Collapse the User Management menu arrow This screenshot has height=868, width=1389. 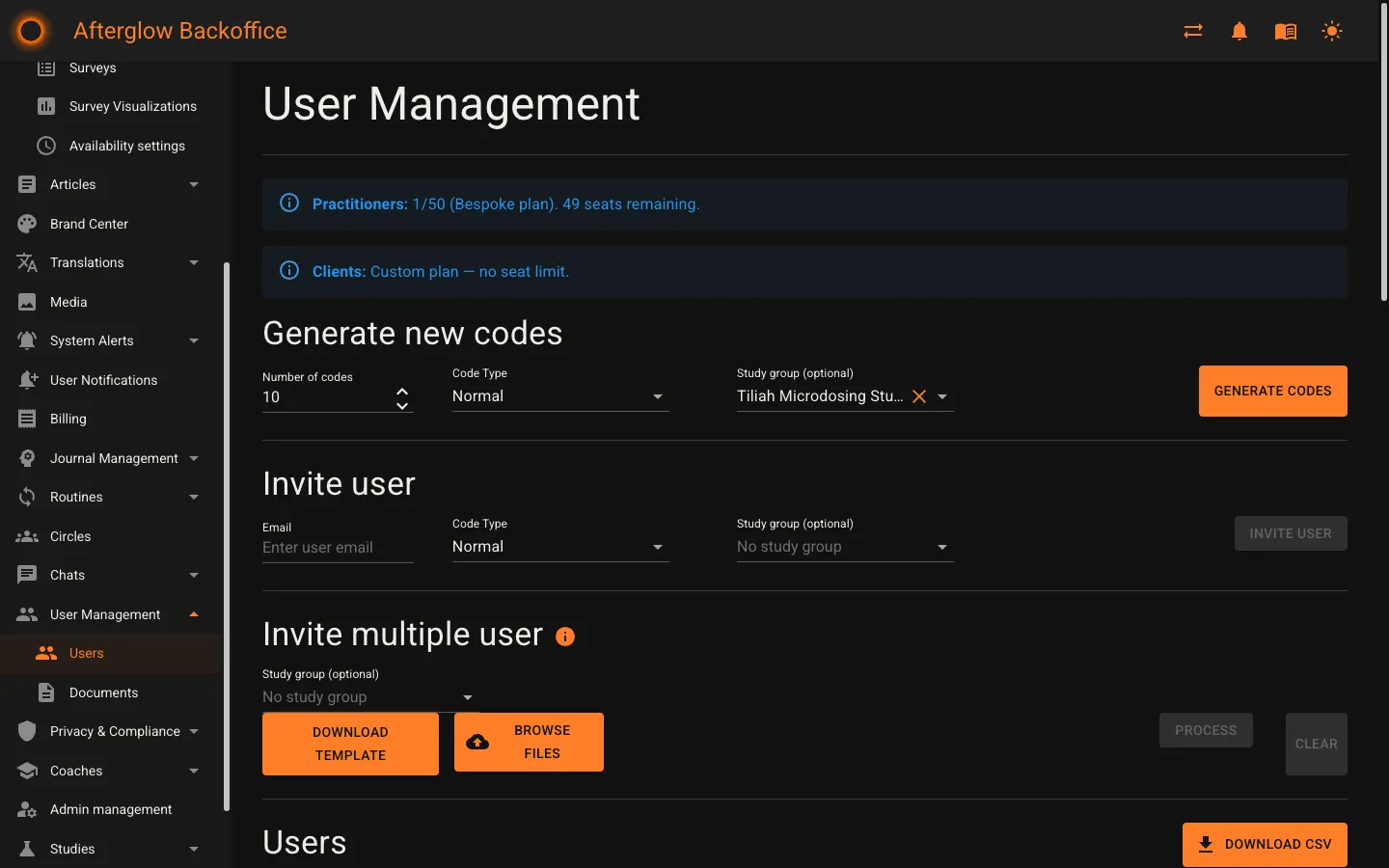pyautogui.click(x=194, y=614)
